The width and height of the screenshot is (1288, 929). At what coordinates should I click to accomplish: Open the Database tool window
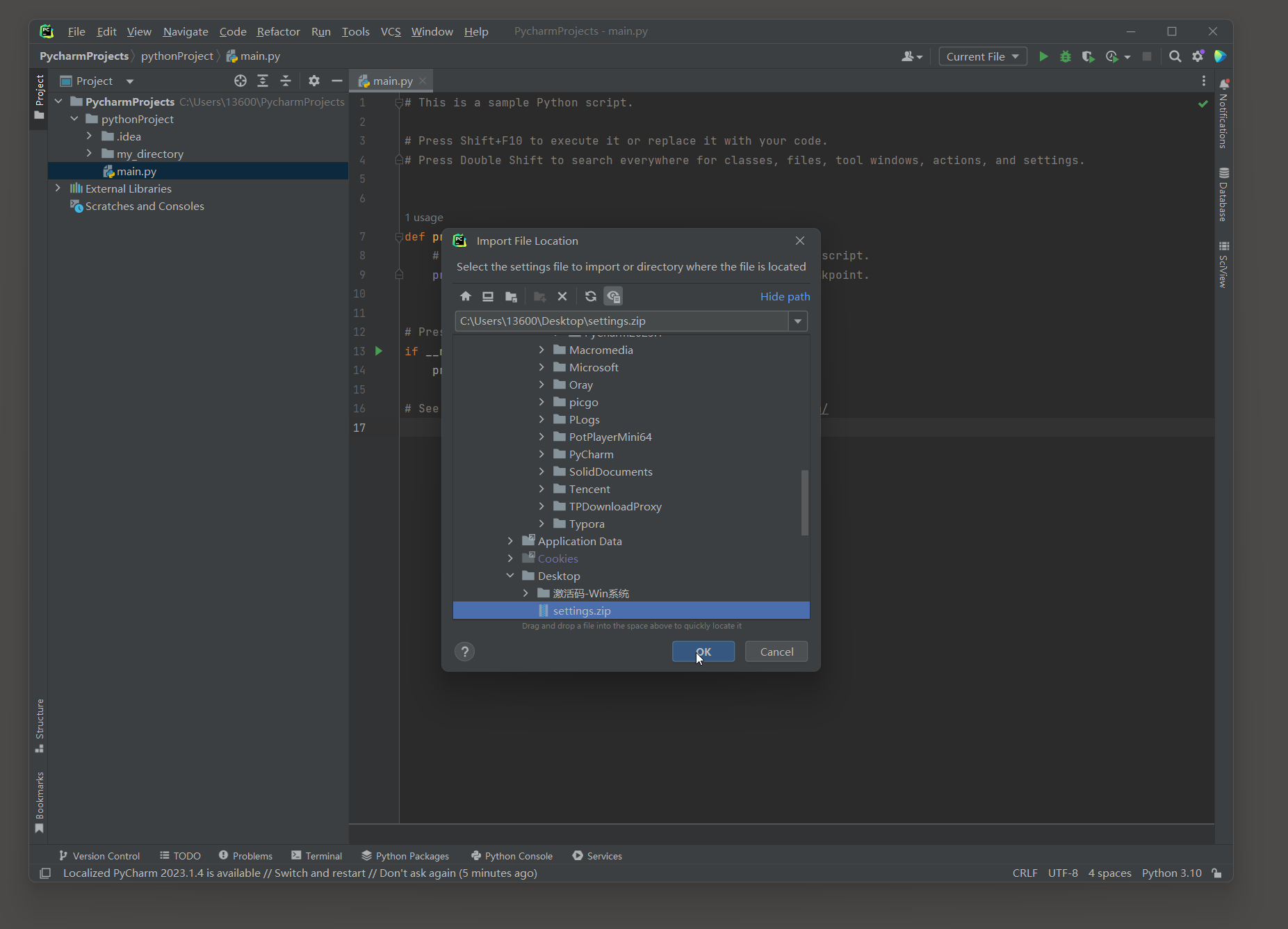[x=1223, y=195]
